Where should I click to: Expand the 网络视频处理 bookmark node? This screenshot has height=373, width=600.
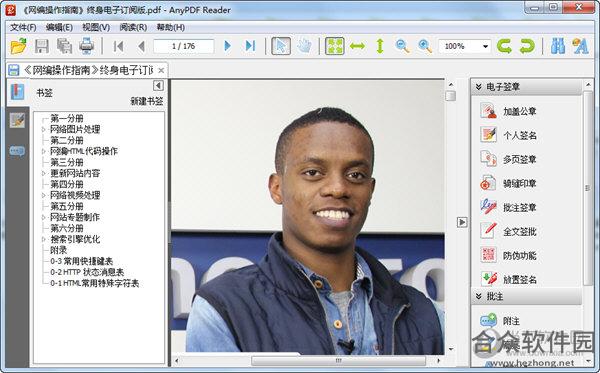[43, 195]
